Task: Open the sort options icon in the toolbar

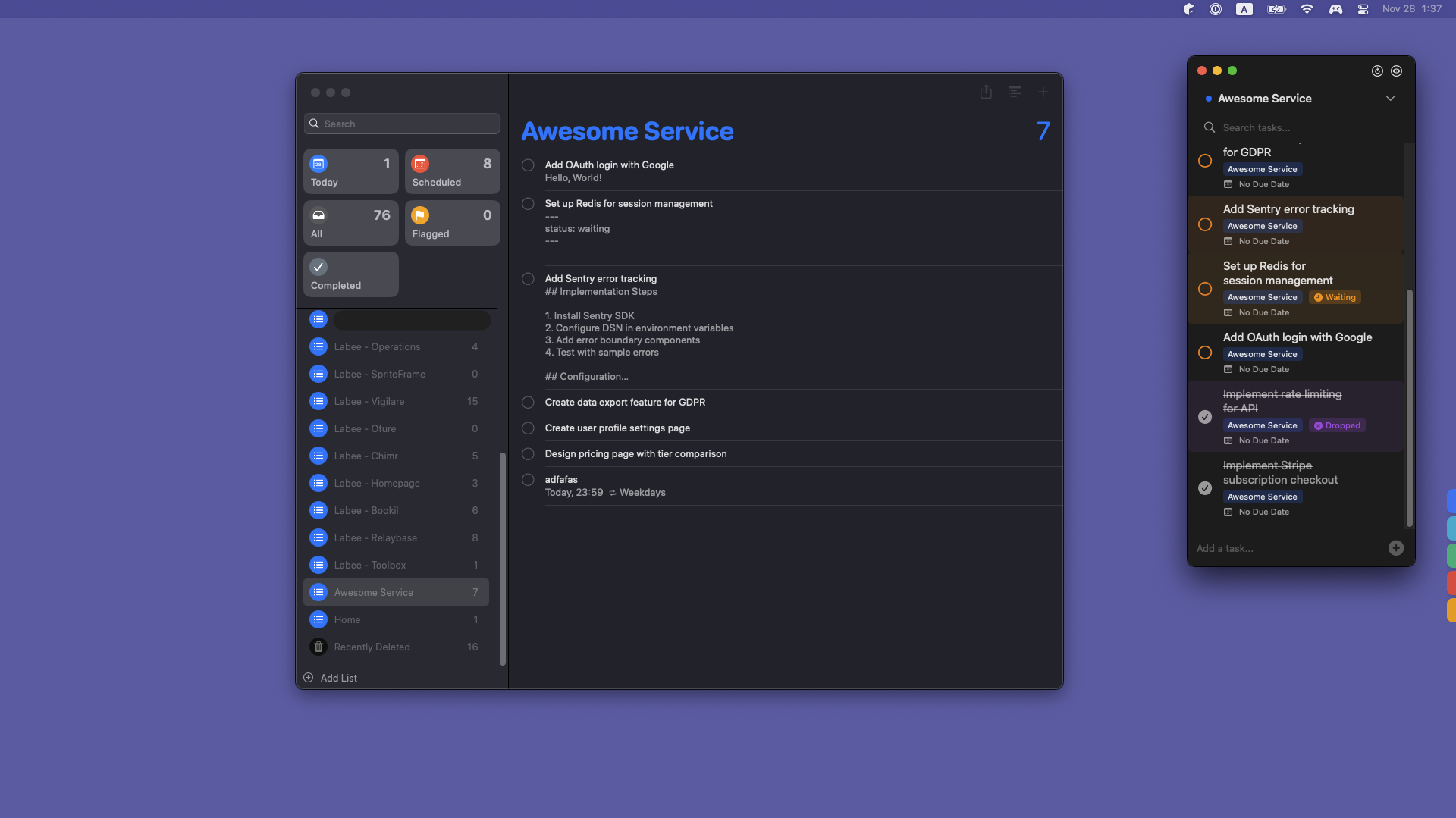Action: coord(1015,92)
